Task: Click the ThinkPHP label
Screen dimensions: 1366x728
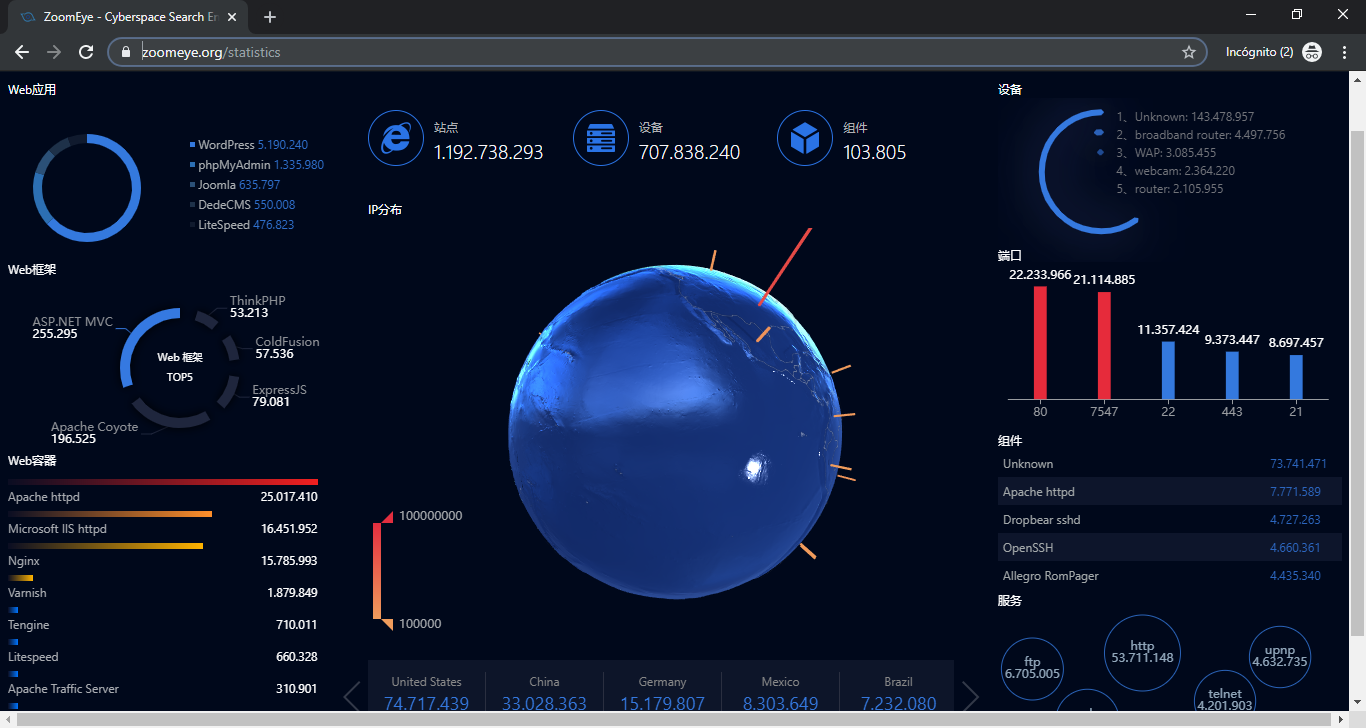Action: (x=257, y=301)
